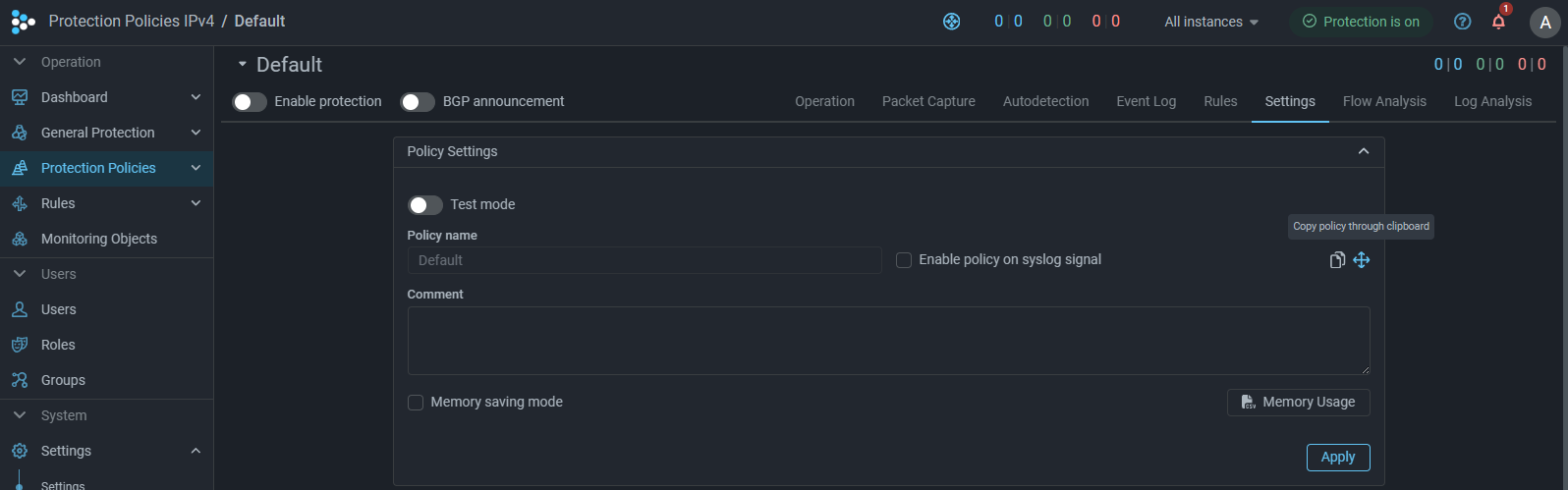Open the All instances dropdown
This screenshot has height=490, width=1568.
pyautogui.click(x=1211, y=22)
